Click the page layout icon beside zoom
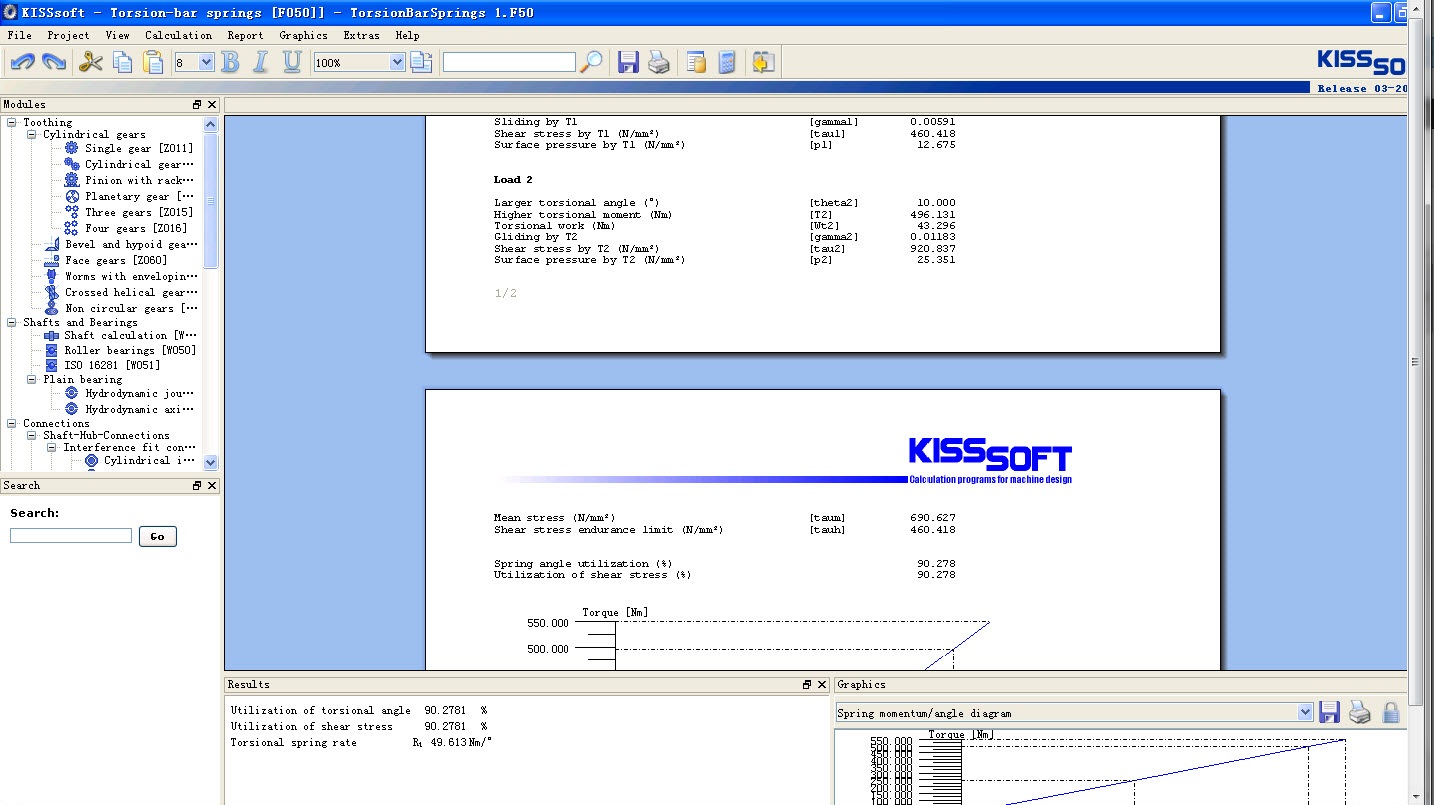This screenshot has height=805, width=1434. (x=421, y=62)
